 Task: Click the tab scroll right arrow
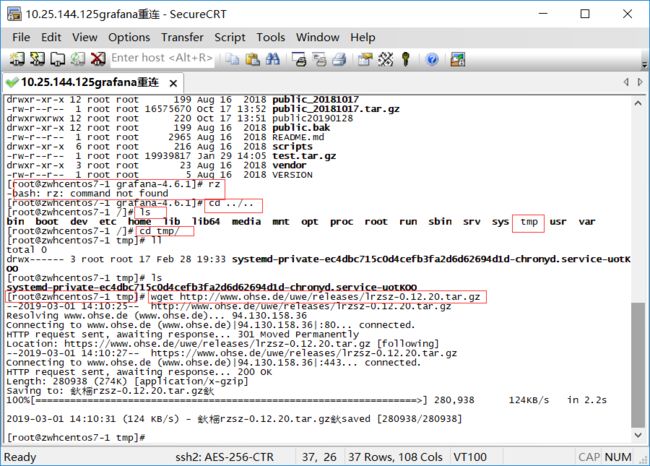coord(640,82)
